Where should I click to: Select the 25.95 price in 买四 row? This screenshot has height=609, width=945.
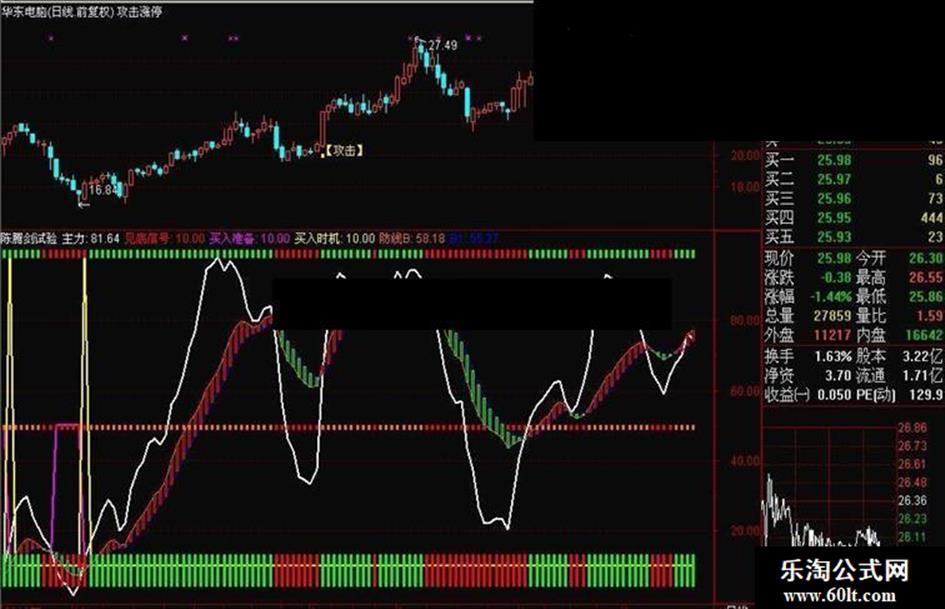[x=834, y=217]
